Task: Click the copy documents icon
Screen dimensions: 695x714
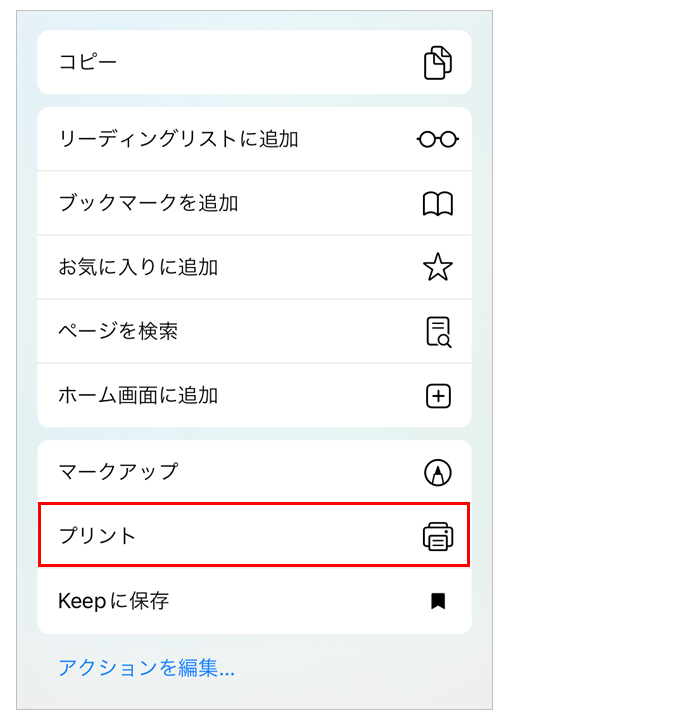Action: point(438,63)
